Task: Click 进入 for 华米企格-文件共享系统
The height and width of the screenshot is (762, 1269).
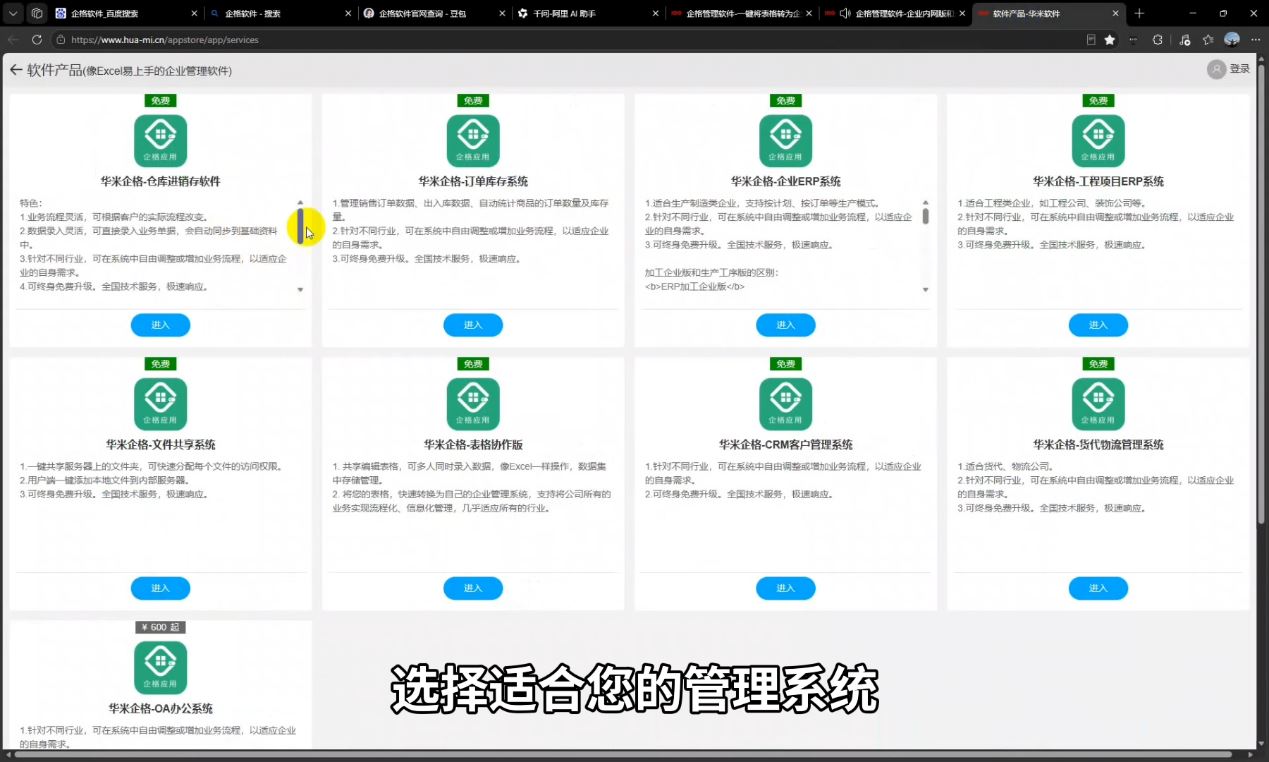Action: (x=160, y=588)
